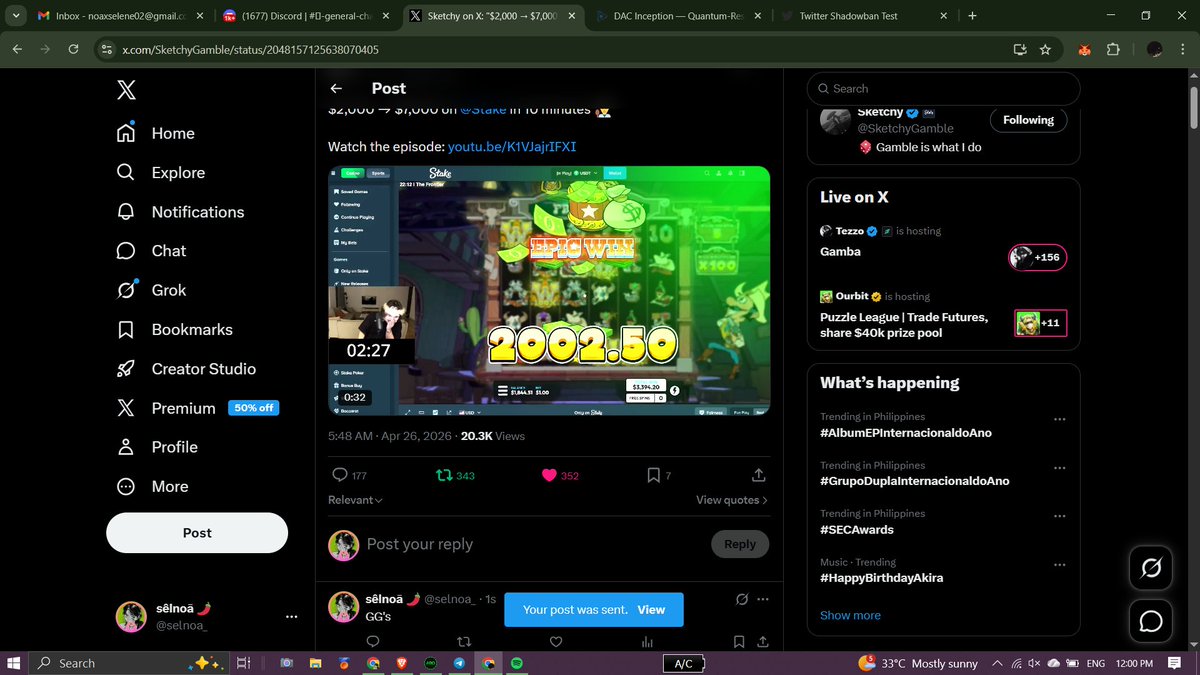Switch to Twitter Shadowban Test tab
This screenshot has height=675, width=1200.
coord(867,16)
